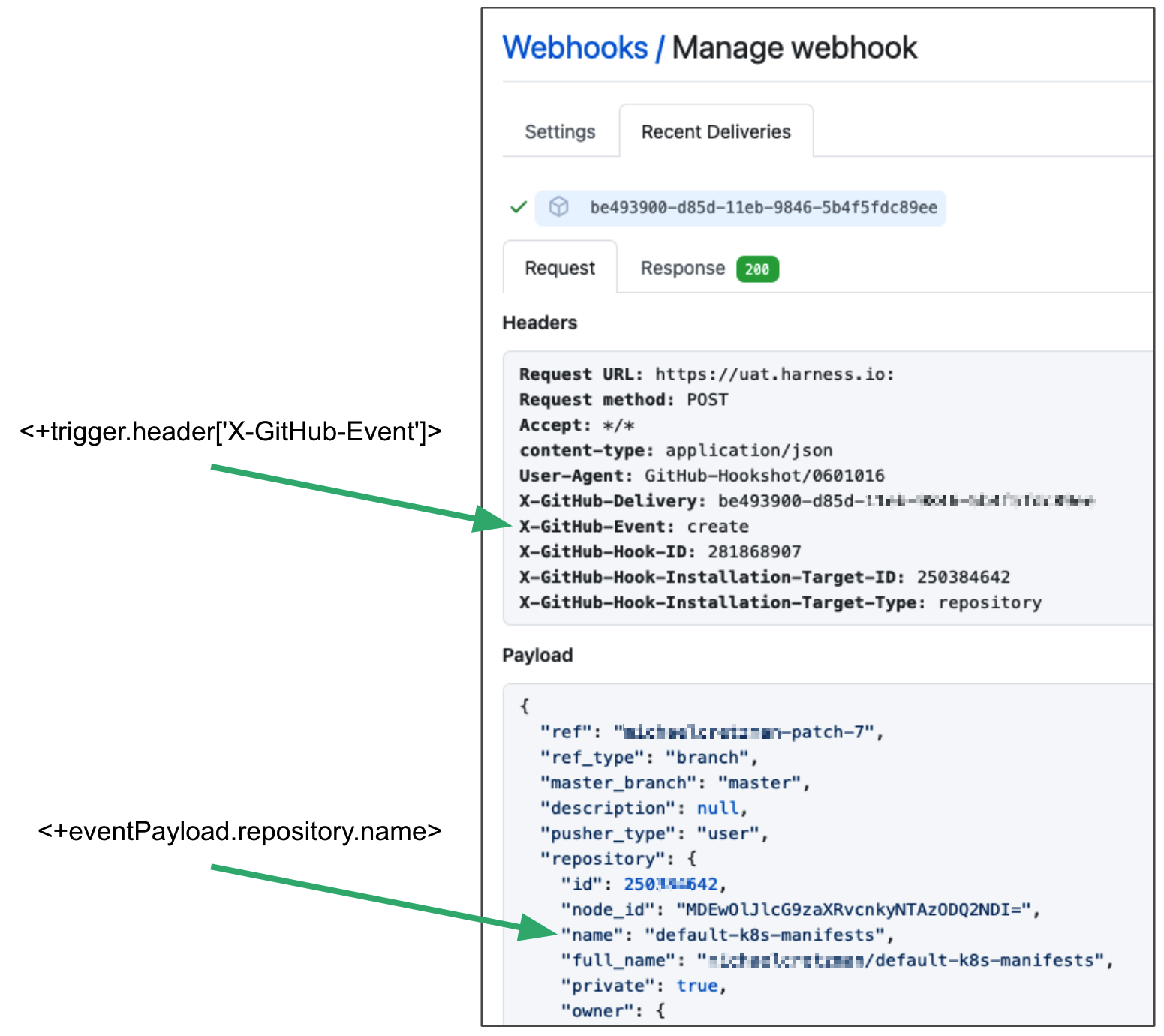The image size is (1164, 1036).
Task: Click the Headers section label
Action: click(x=540, y=323)
